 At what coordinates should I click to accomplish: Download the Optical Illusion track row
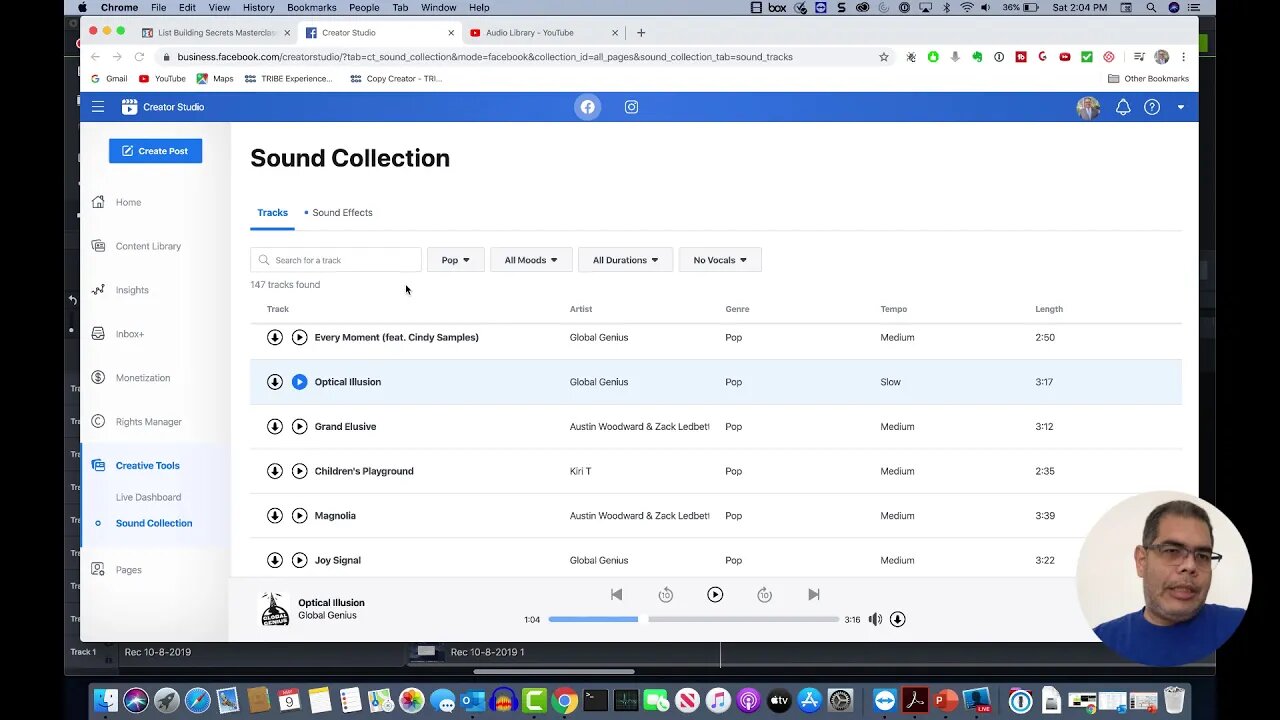275,382
